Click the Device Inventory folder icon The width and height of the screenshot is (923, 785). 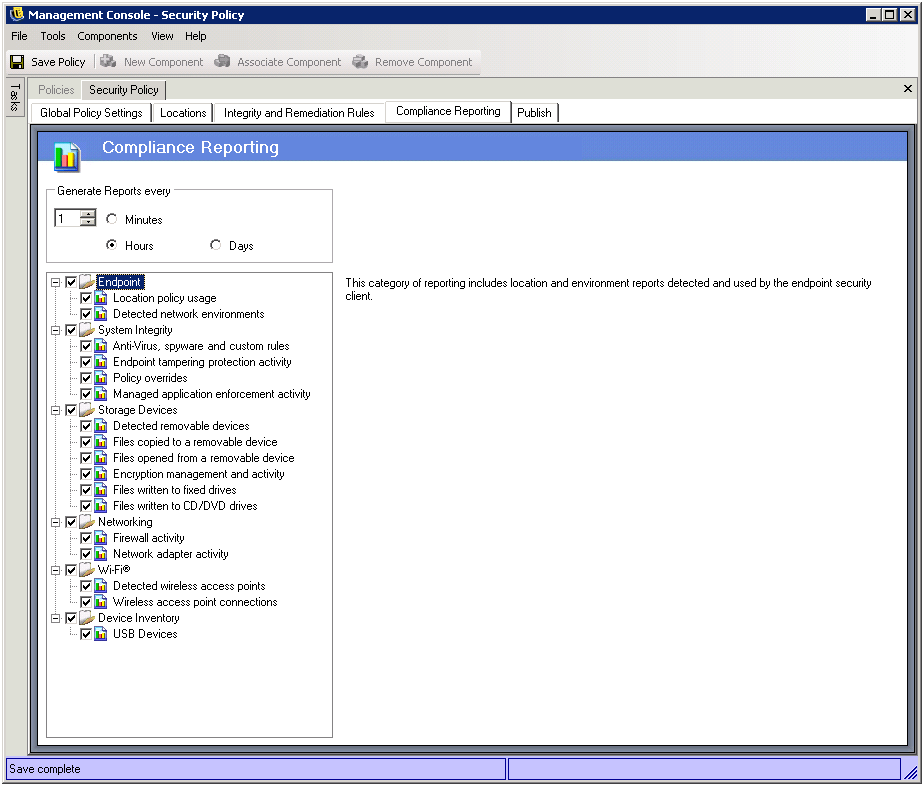[x=87, y=617]
